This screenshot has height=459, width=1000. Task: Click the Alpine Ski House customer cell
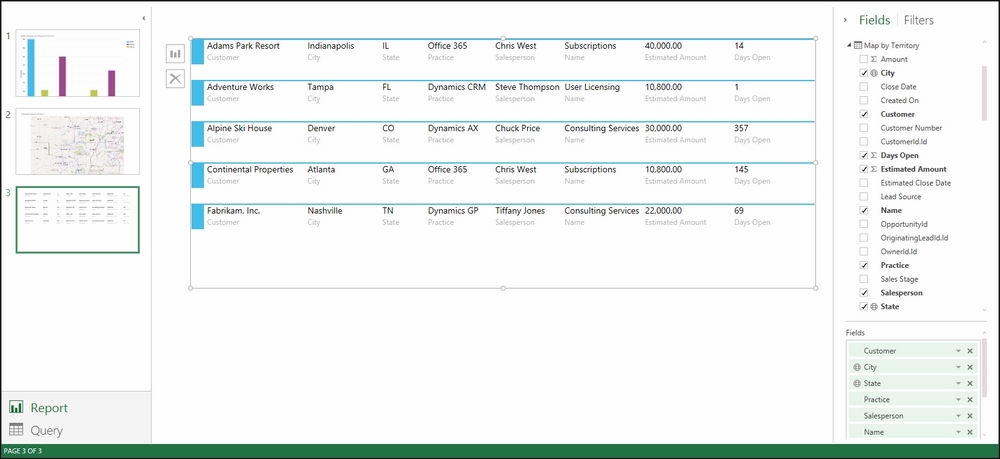pos(239,128)
